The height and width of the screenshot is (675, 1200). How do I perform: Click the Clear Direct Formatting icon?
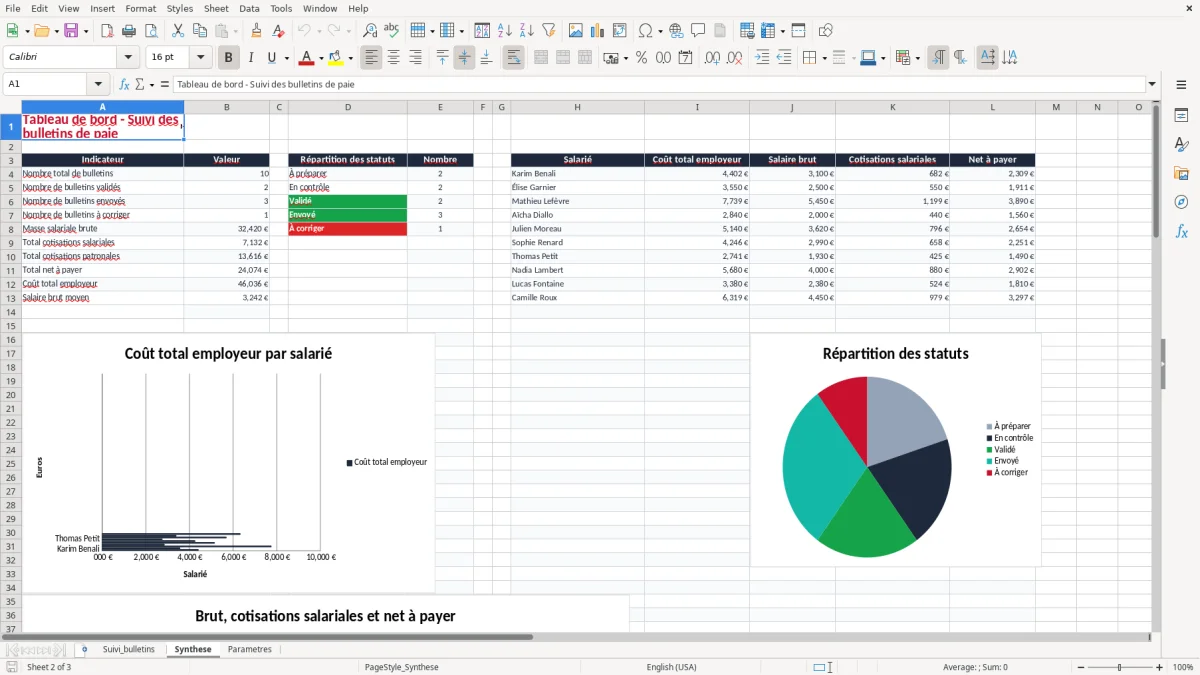click(279, 31)
